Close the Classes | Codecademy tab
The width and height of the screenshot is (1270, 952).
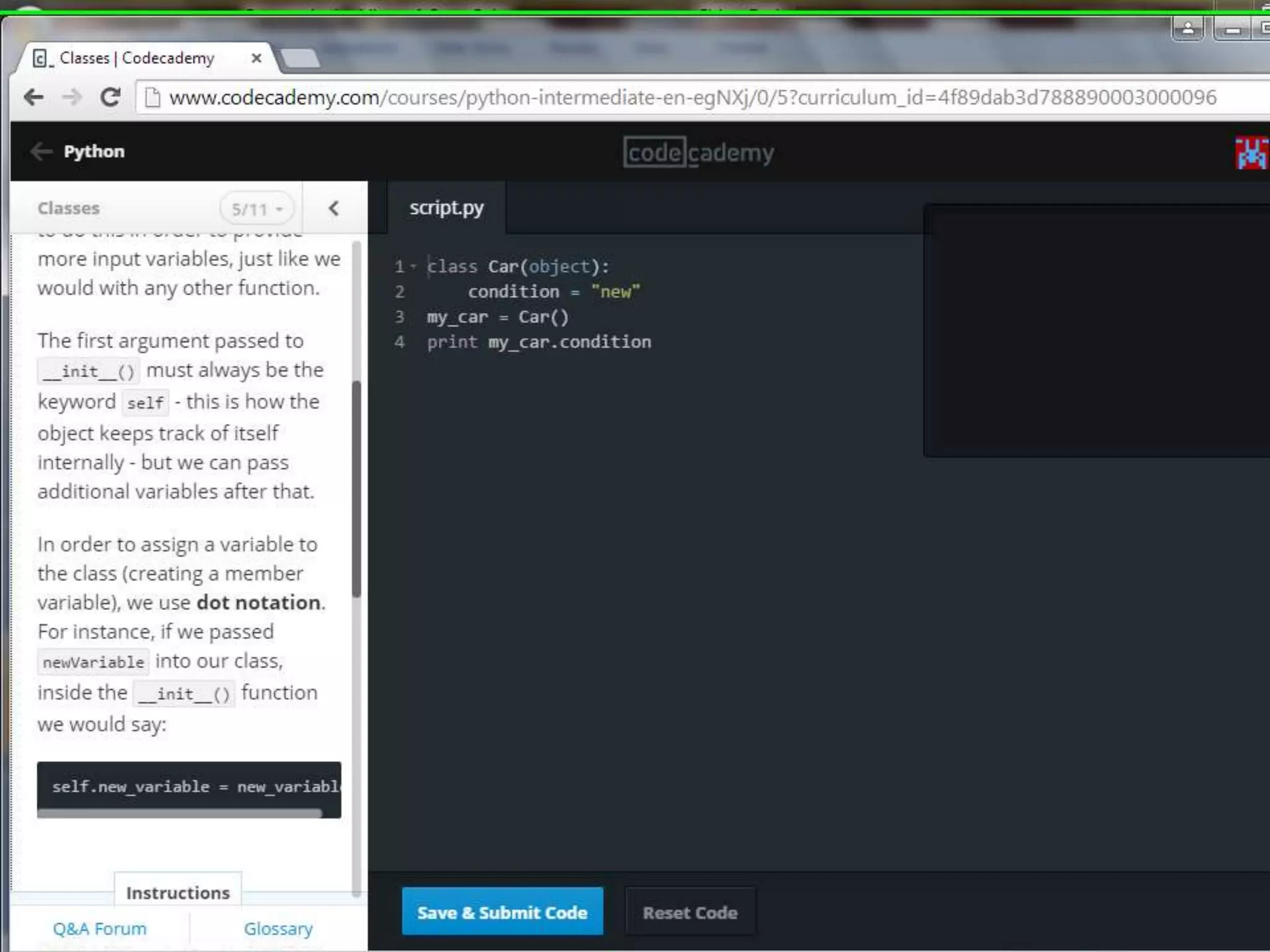256,58
